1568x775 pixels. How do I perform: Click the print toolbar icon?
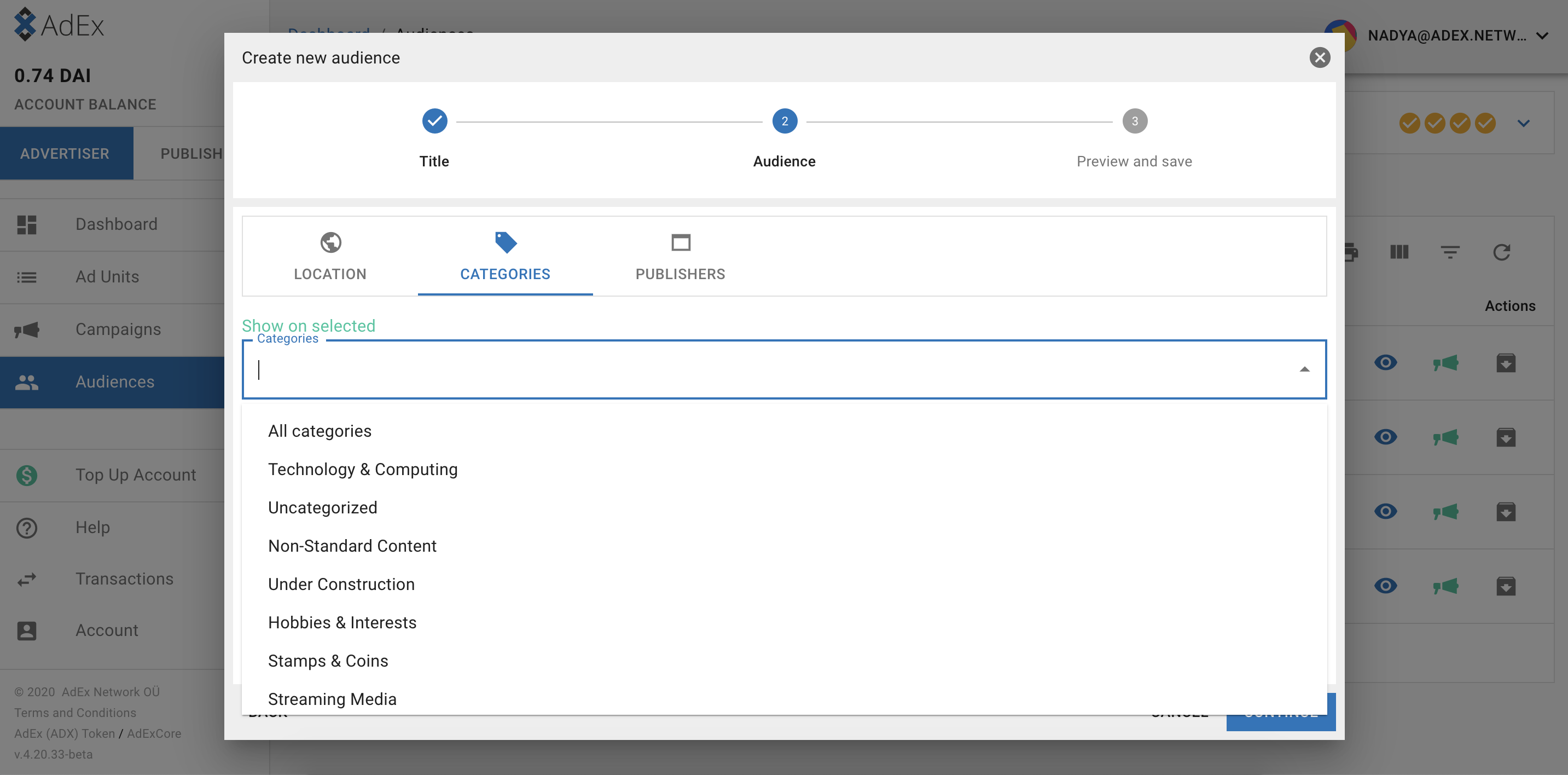[1351, 251]
